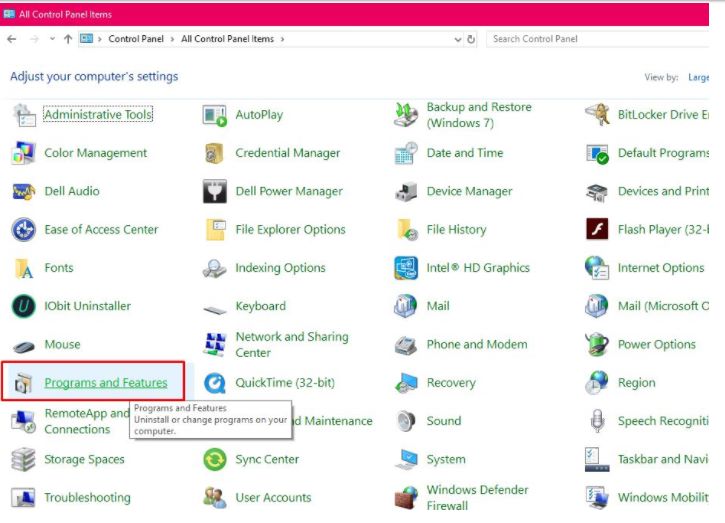Open the Taskbar and Navigation link

[663, 459]
